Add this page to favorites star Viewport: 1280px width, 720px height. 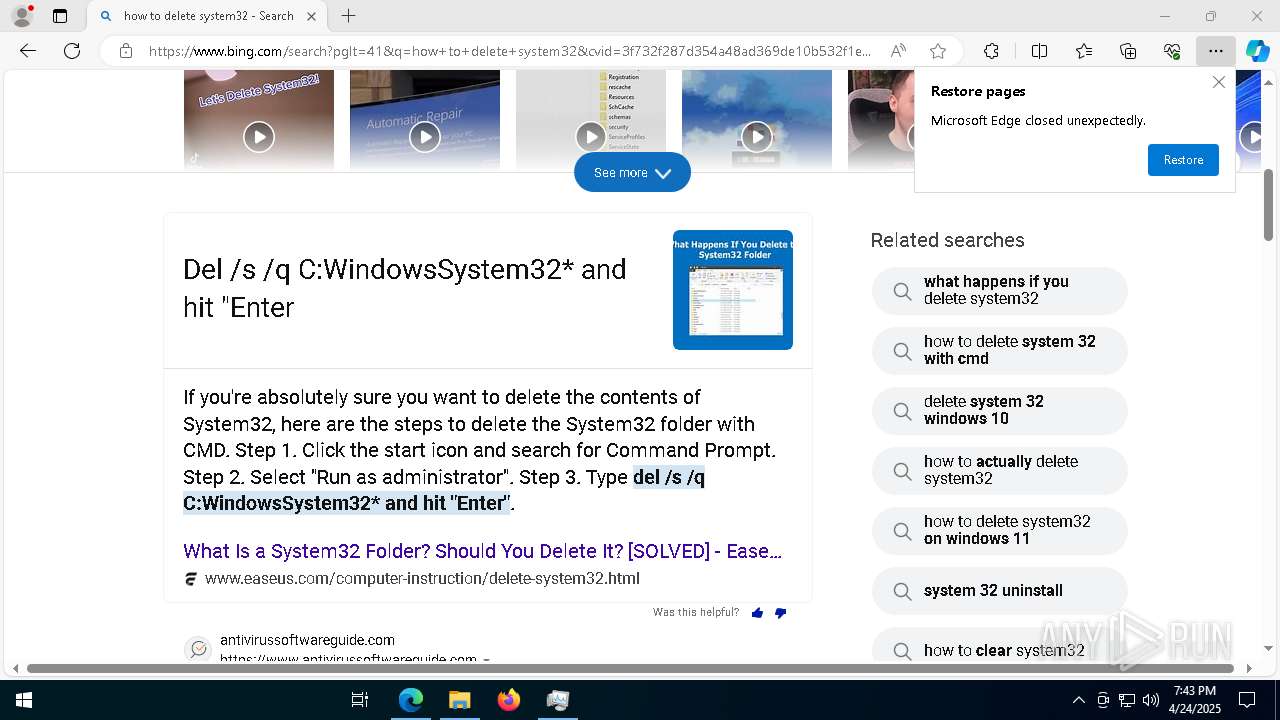(938, 51)
